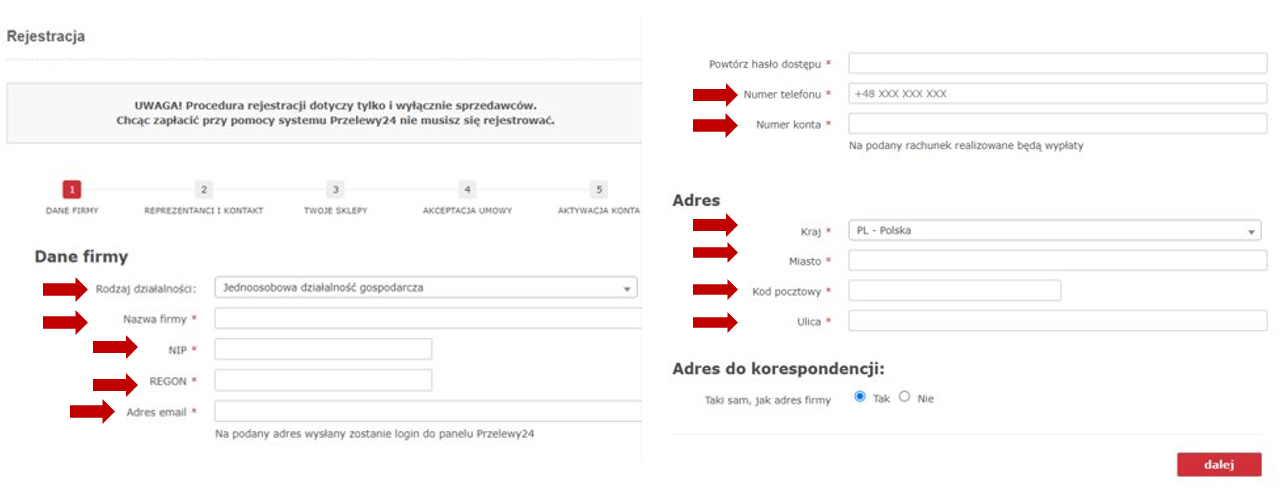Viewport: 1286px width, 492px height.
Task: Click into the Miasto field
Action: tap(1057, 261)
